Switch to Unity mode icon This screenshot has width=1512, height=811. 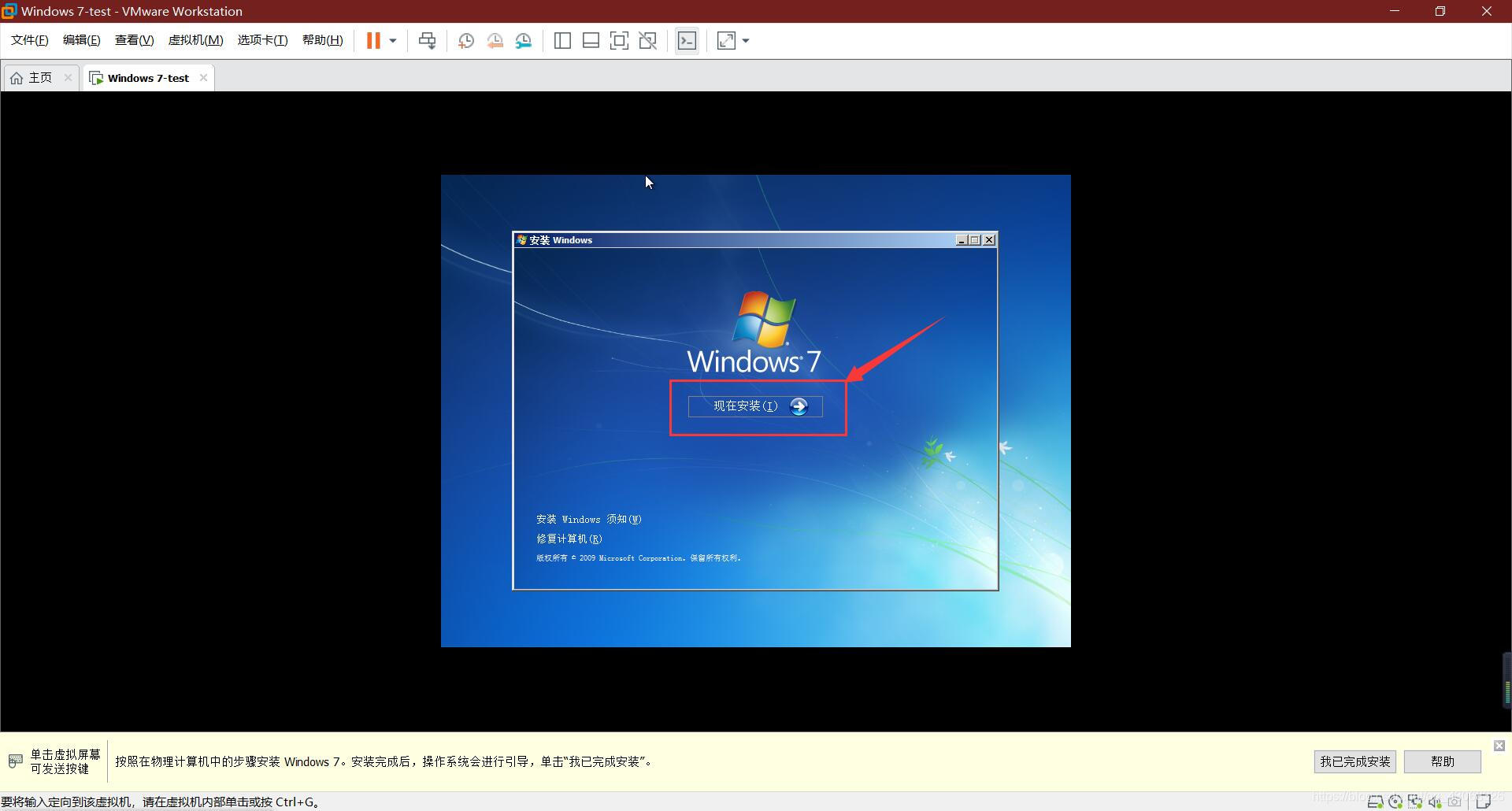[647, 41]
